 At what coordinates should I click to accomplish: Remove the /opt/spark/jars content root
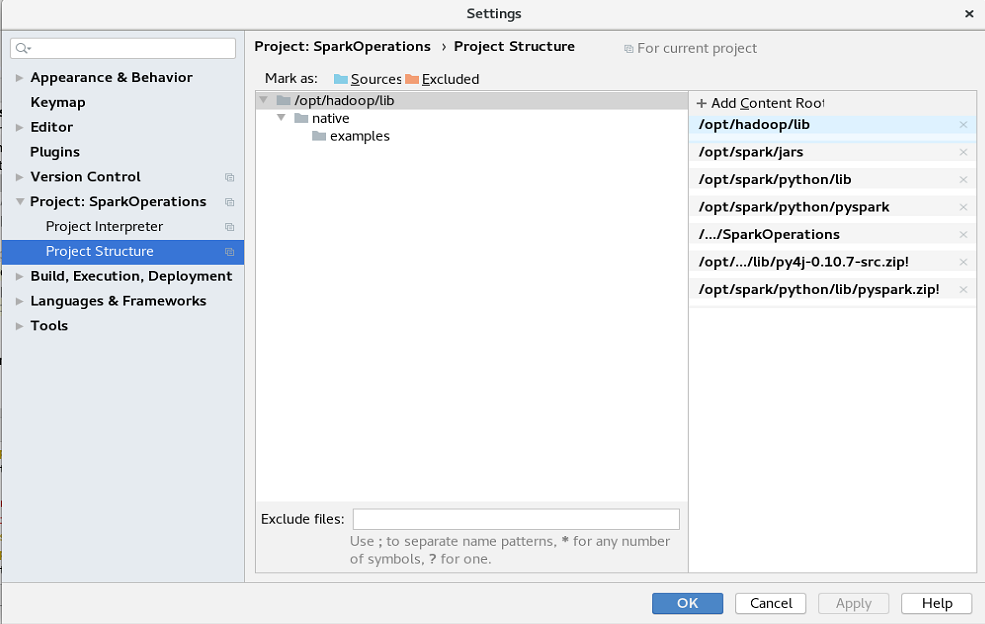click(x=963, y=151)
